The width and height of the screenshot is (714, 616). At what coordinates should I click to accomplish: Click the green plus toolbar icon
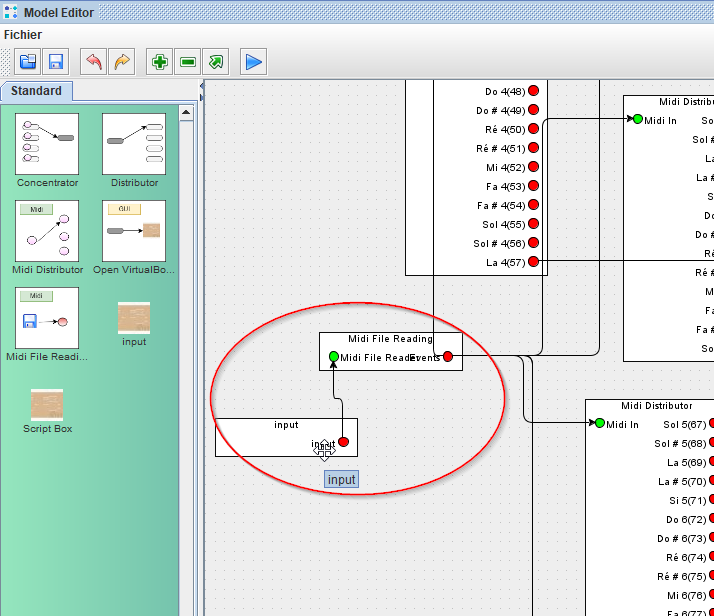159,62
